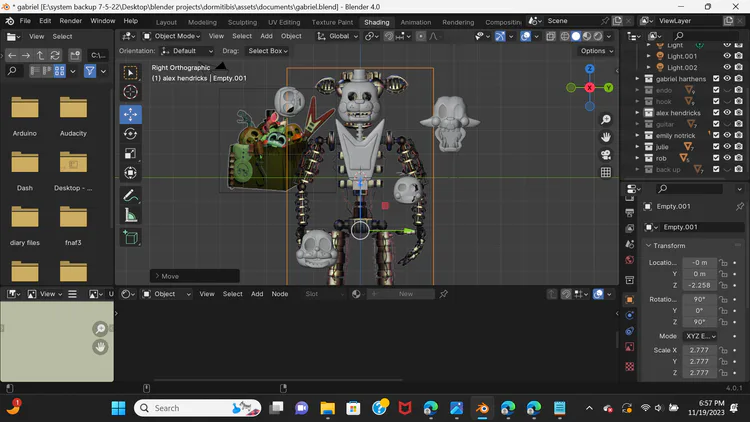
Task: Switch to the Animation workspace tab
Action: click(x=416, y=22)
